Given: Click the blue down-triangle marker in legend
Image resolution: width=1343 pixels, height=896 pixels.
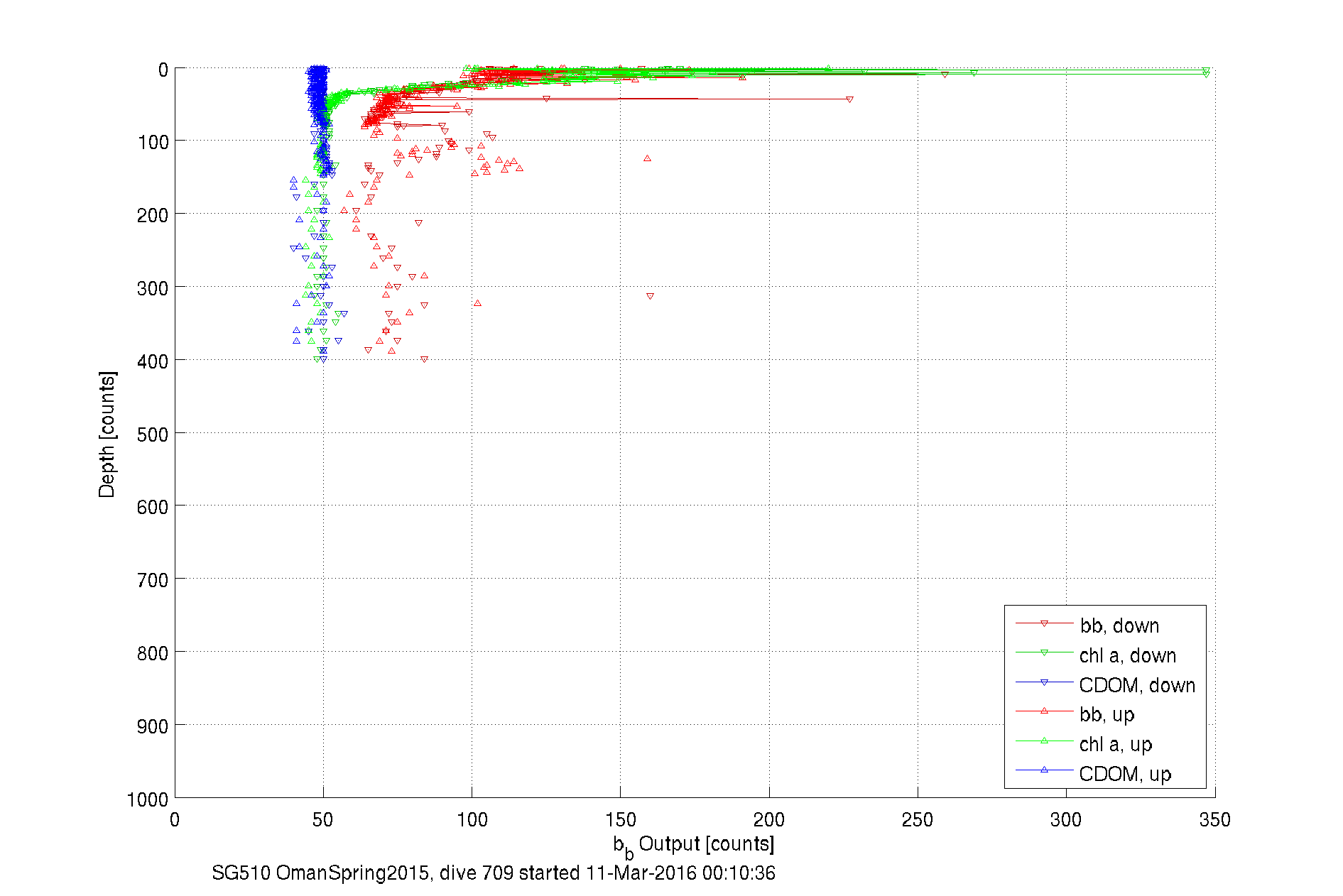Looking at the screenshot, I should (1044, 682).
